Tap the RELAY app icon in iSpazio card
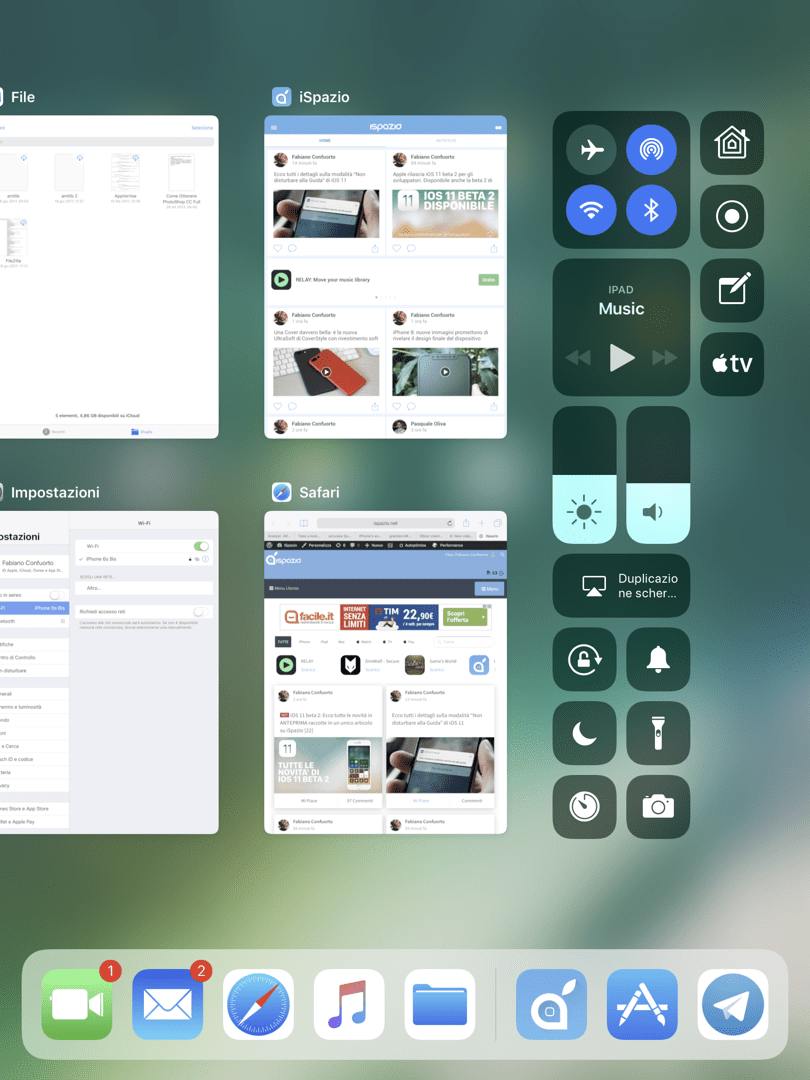The width and height of the screenshot is (810, 1080). pos(281,280)
